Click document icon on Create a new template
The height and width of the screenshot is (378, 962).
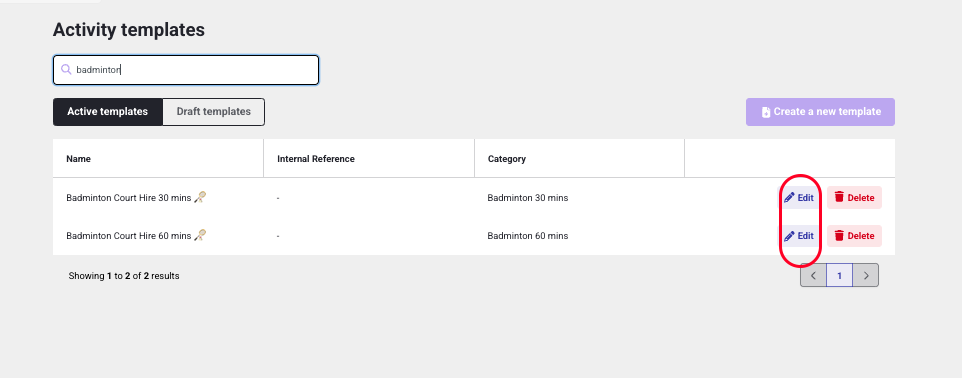coord(766,112)
